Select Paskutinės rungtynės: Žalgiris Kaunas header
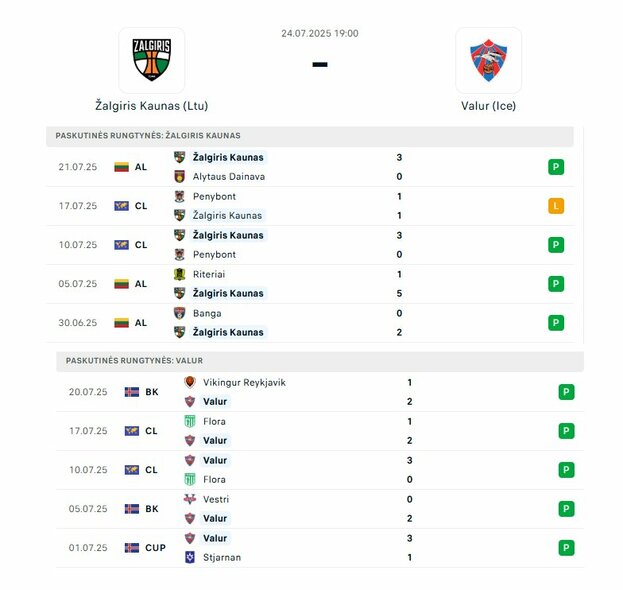 310,136
